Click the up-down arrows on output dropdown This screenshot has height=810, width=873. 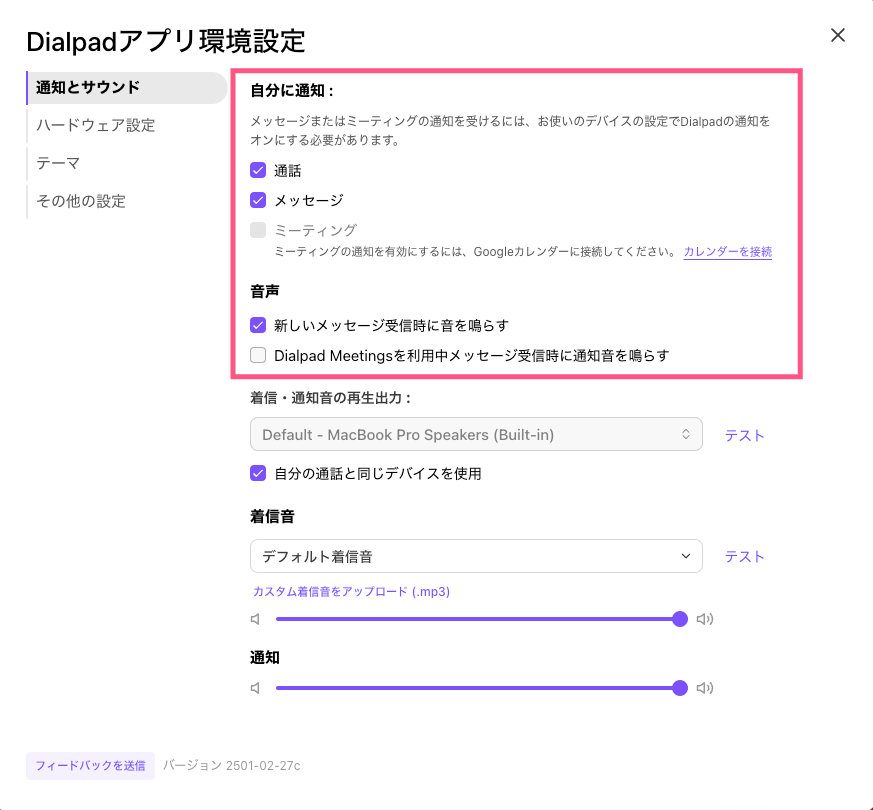(686, 434)
